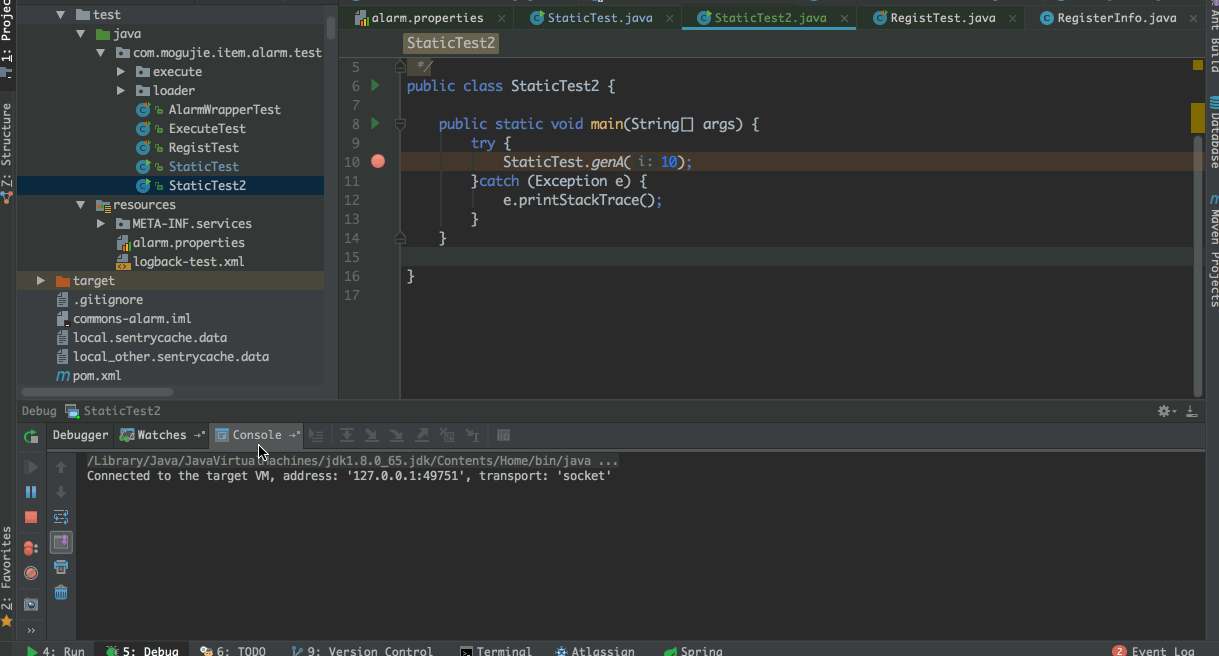Resume program in the debug panel

(31, 467)
